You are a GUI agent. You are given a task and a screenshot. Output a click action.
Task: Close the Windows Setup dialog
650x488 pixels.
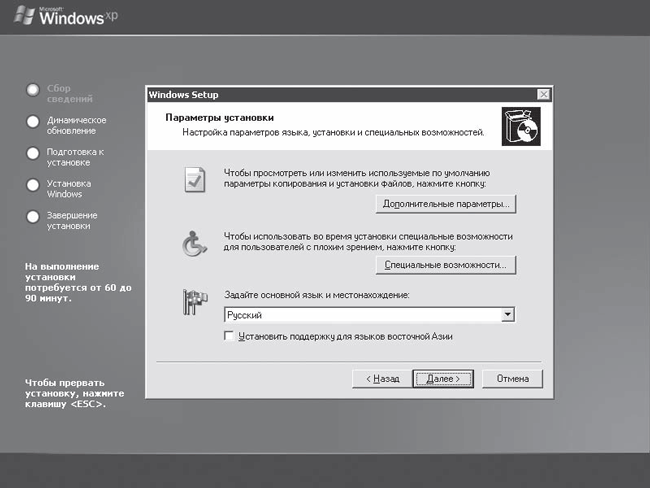543,95
